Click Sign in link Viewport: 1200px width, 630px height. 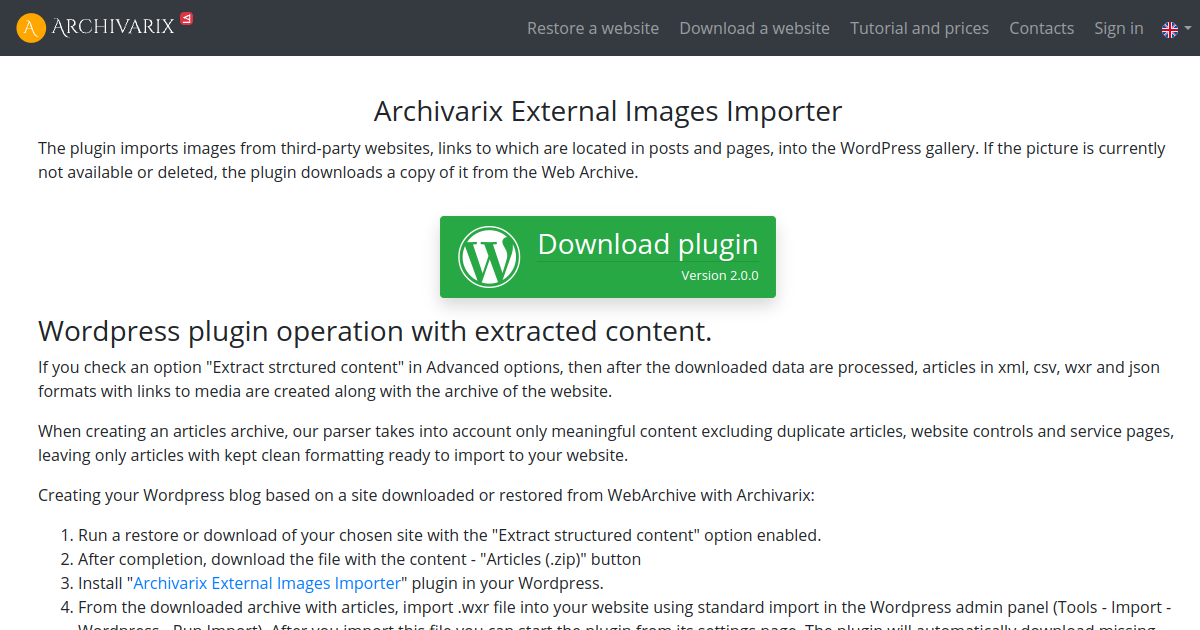pyautogui.click(x=1119, y=28)
